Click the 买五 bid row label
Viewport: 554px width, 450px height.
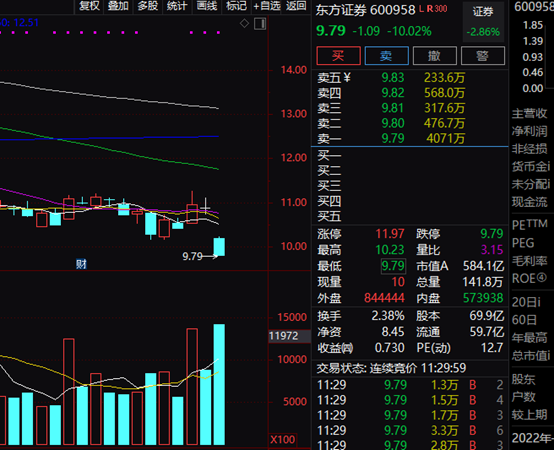click(329, 216)
